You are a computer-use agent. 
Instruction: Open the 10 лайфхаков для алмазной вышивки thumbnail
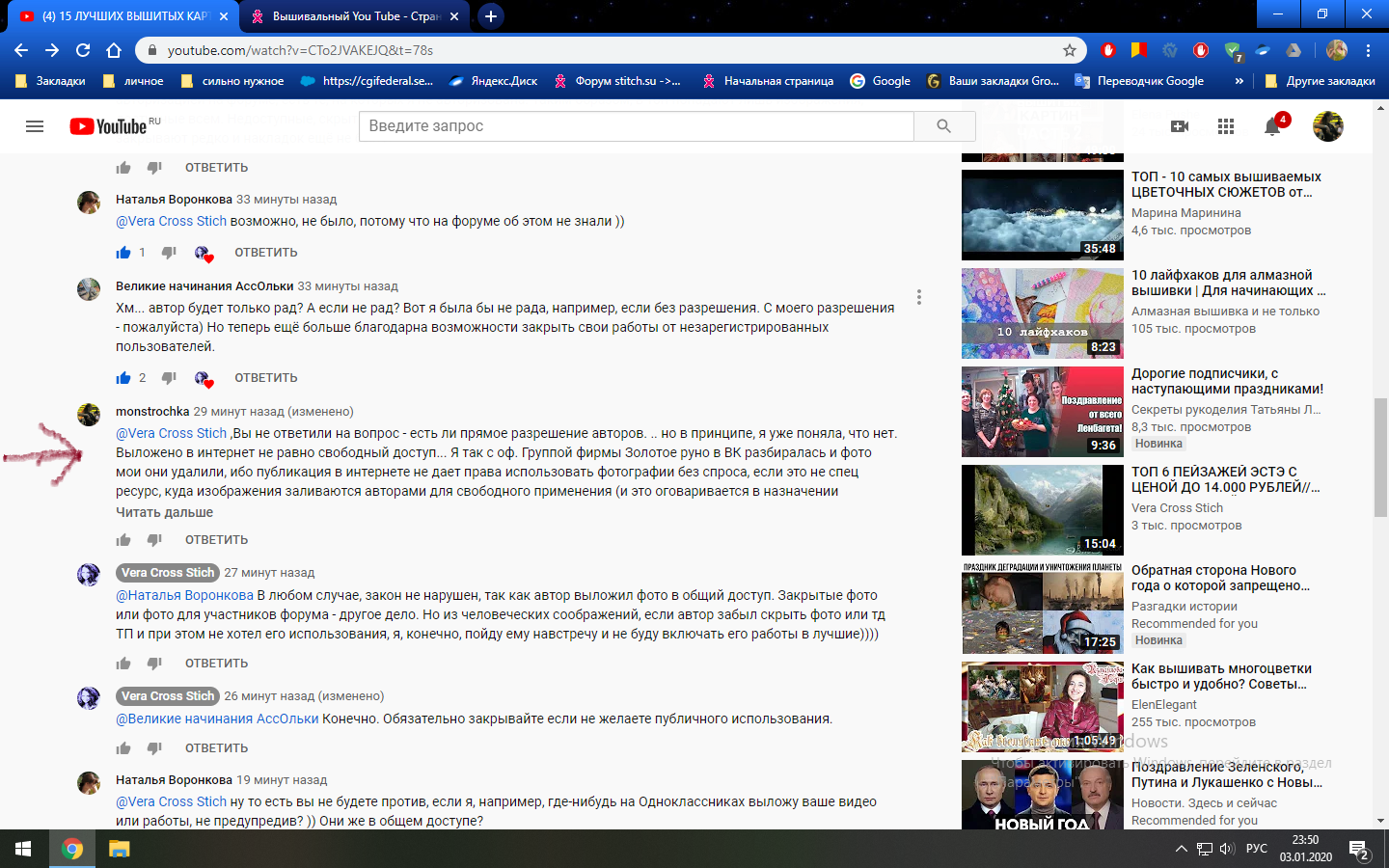click(1042, 313)
